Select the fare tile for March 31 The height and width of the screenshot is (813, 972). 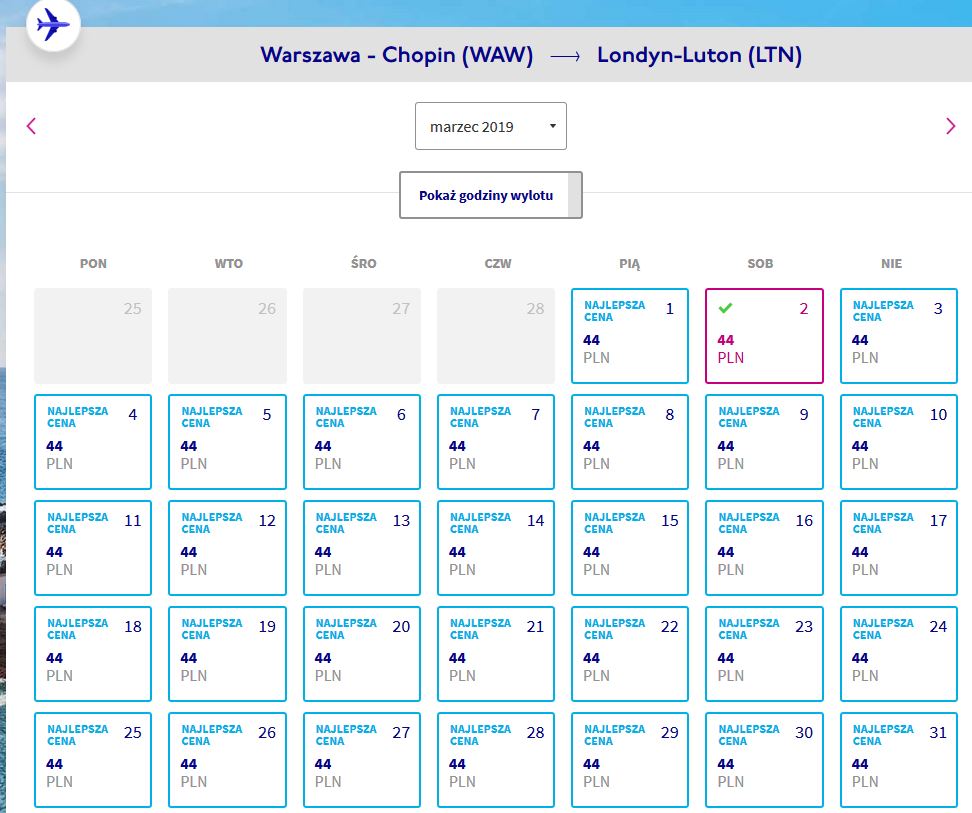pyautogui.click(x=899, y=760)
